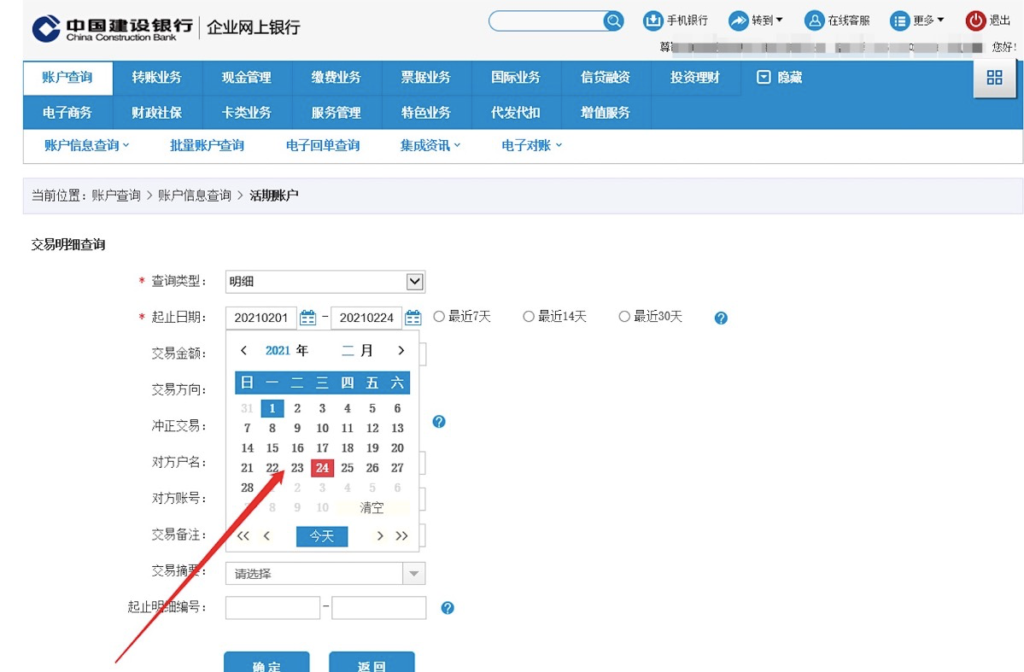This screenshot has width=1024, height=672.
Task: Click double-right arrow for next year
Action: point(402,536)
